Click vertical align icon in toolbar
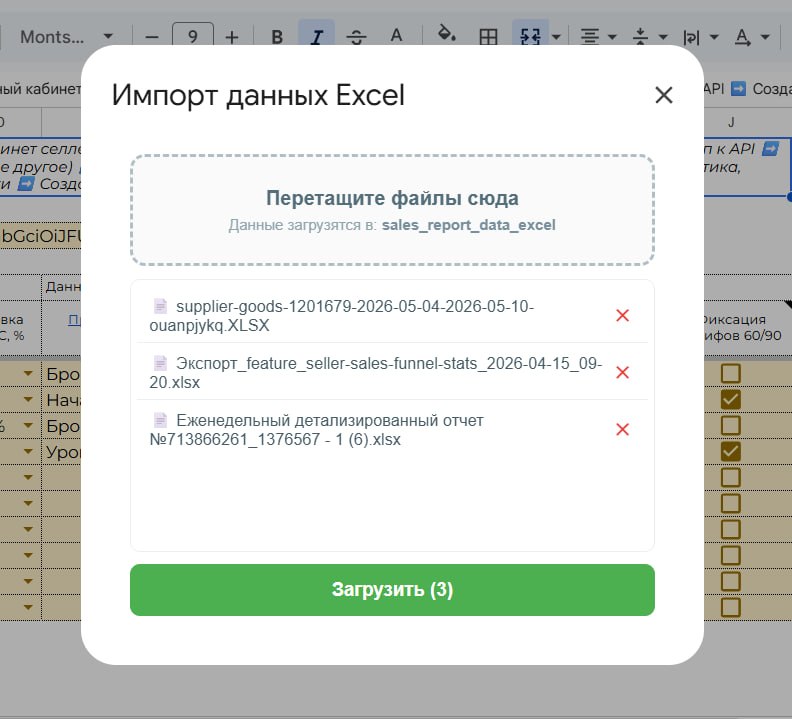 (x=640, y=36)
